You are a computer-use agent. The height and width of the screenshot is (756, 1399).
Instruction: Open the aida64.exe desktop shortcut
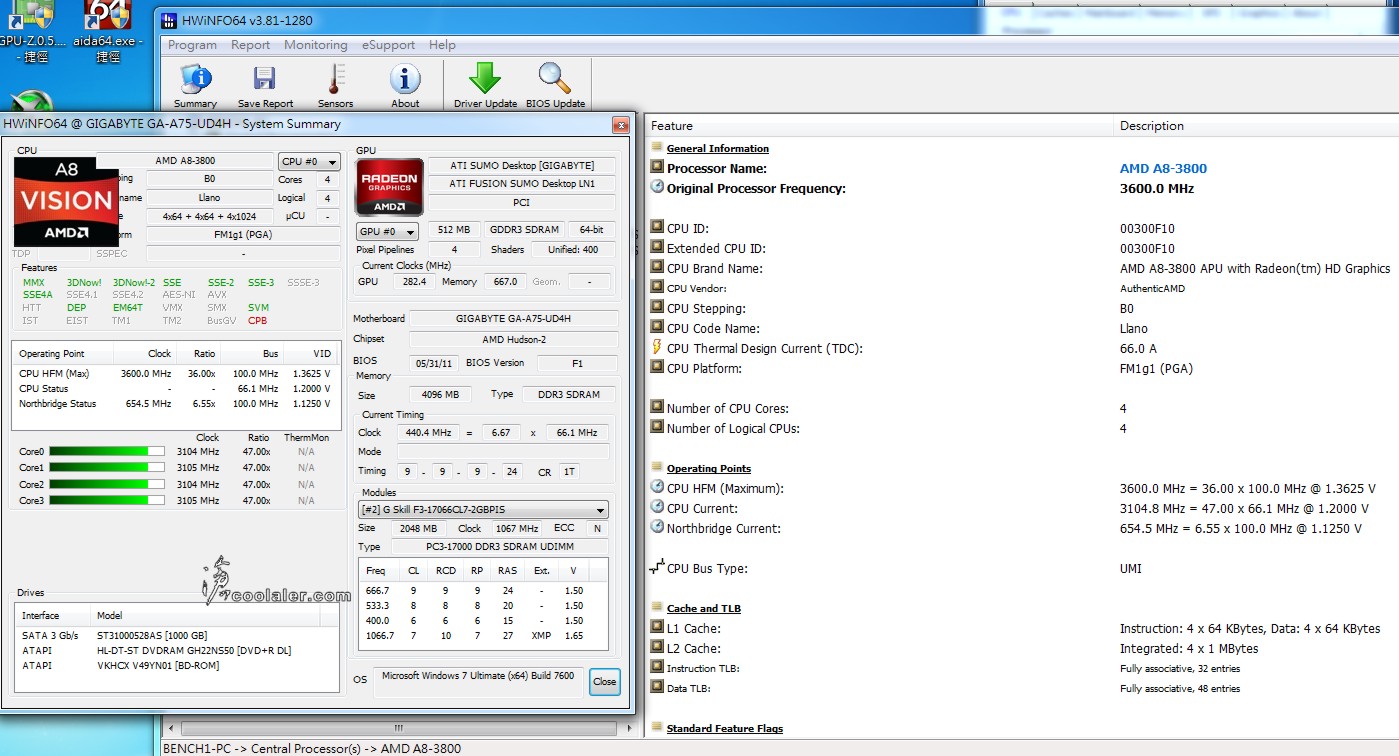108,30
